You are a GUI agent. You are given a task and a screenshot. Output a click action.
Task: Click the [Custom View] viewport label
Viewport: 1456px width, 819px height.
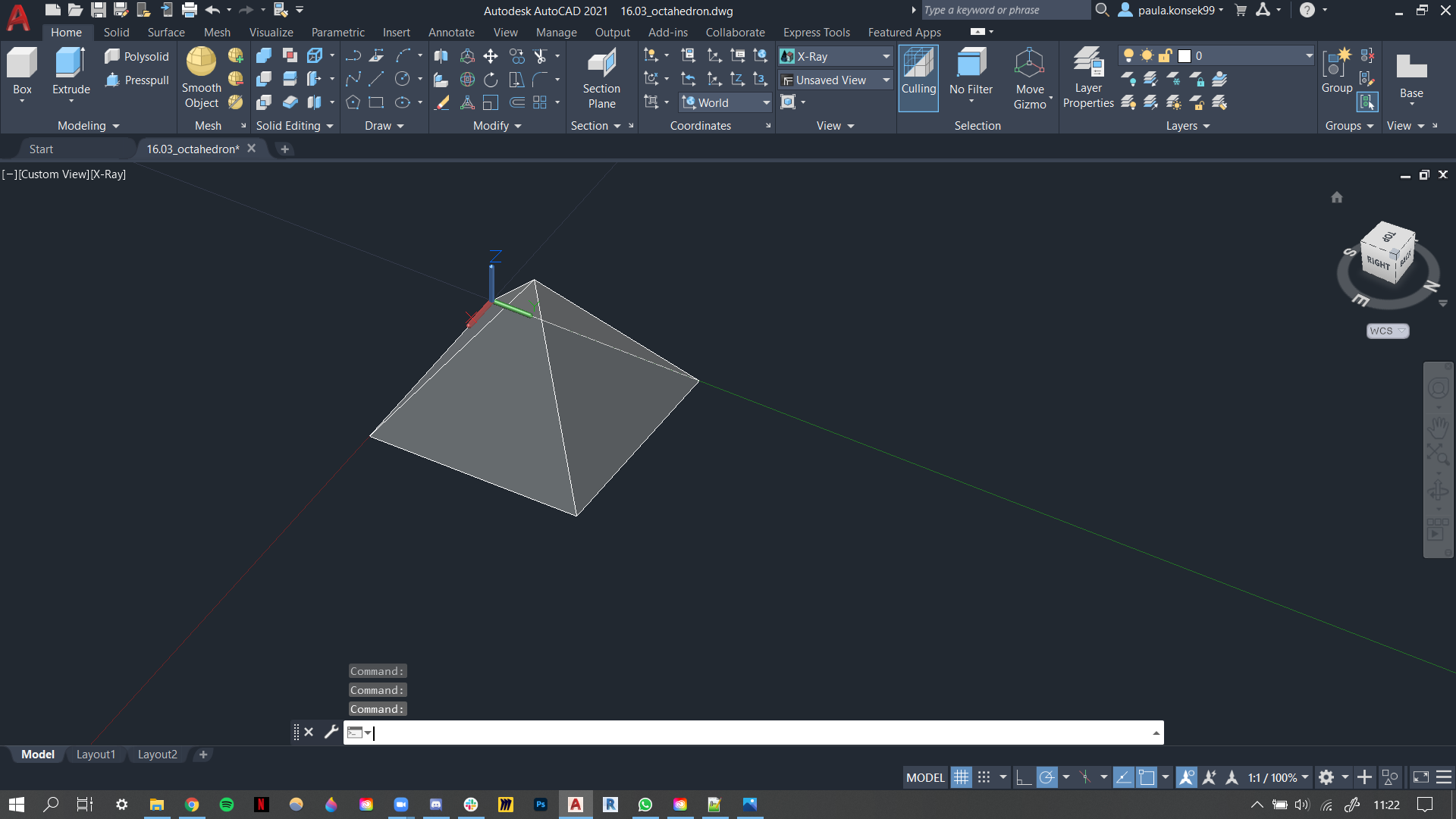pos(54,174)
